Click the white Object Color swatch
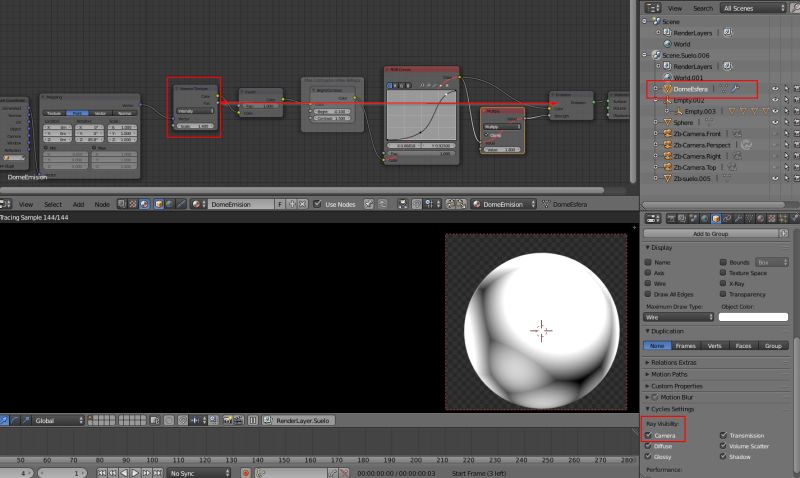Screen dimensions: 800x478 [753, 317]
